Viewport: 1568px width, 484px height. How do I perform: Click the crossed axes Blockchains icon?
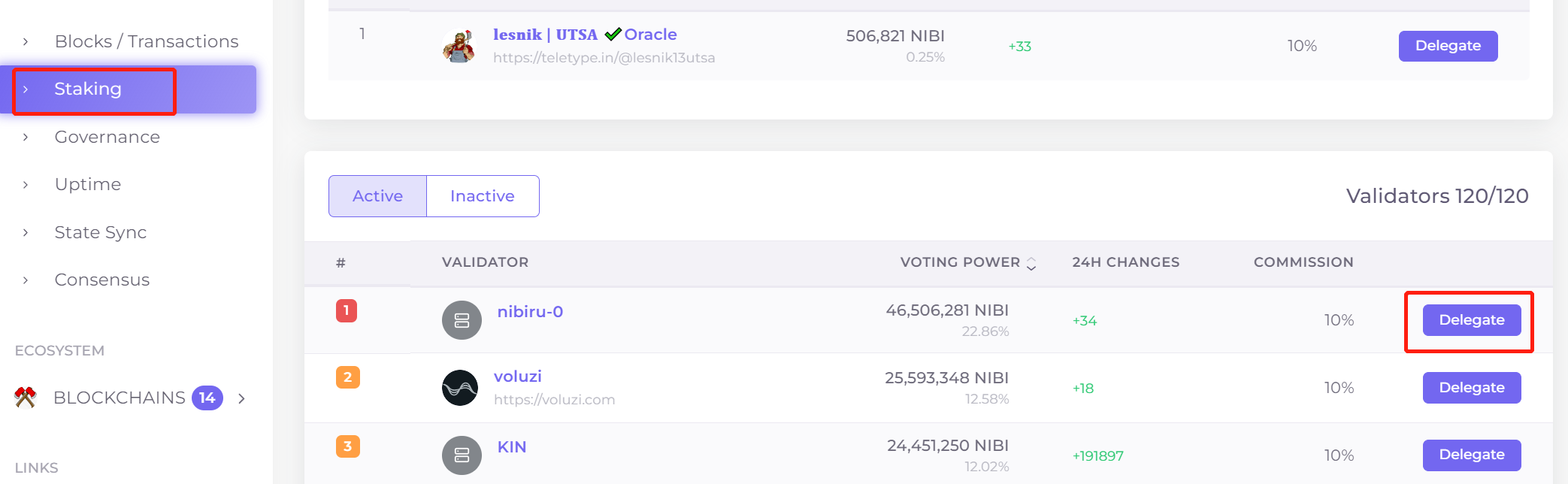coord(26,398)
